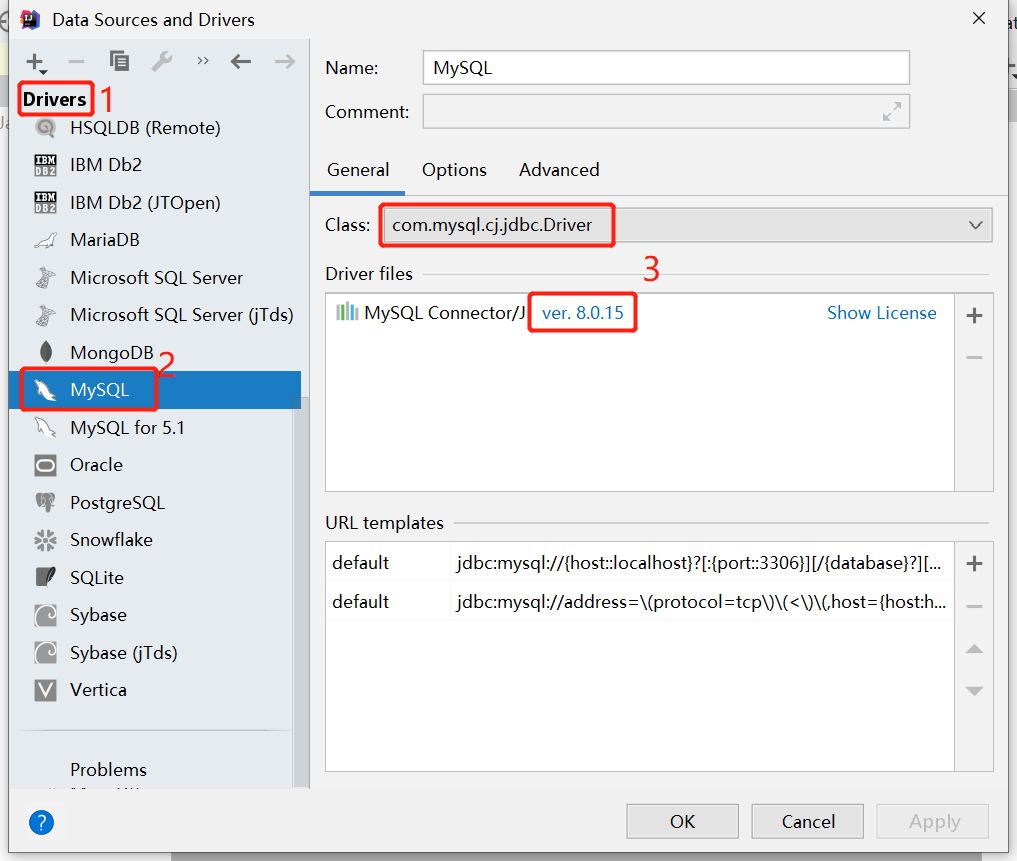
Task: Select the Sybase (jTds) driver
Action: pyautogui.click(x=155, y=653)
